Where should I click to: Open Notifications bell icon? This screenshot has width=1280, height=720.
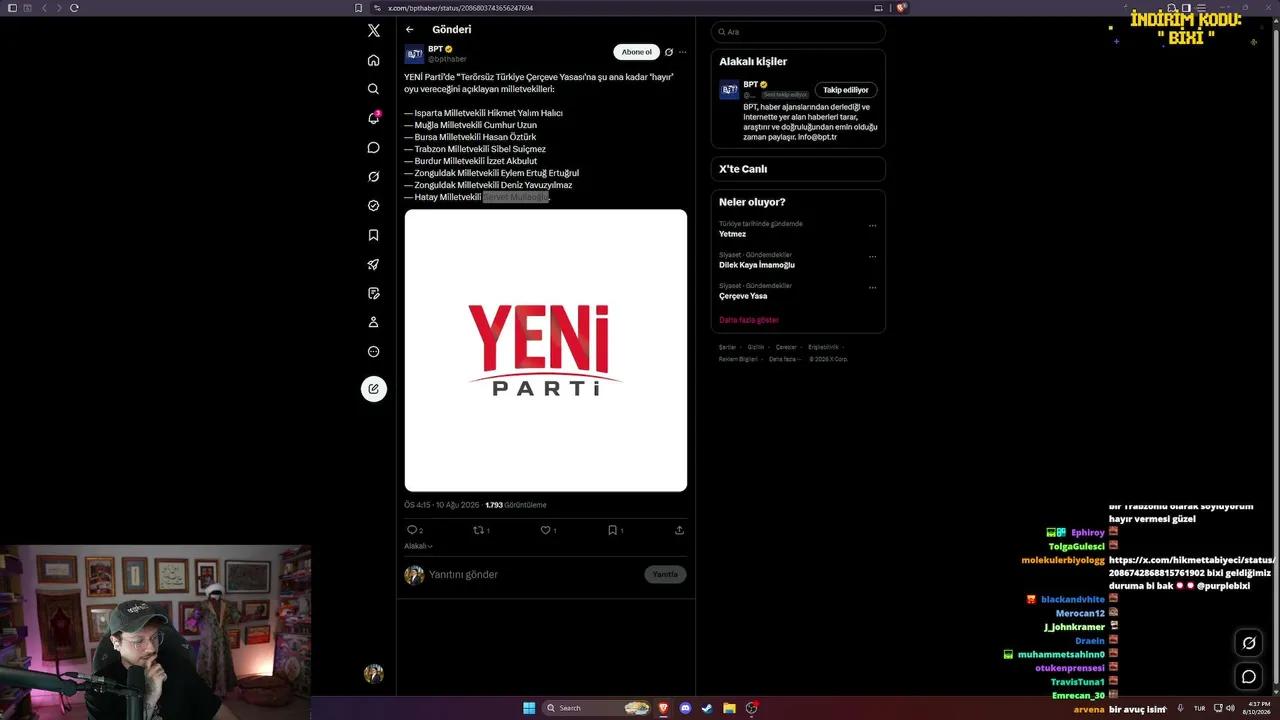coord(373,118)
